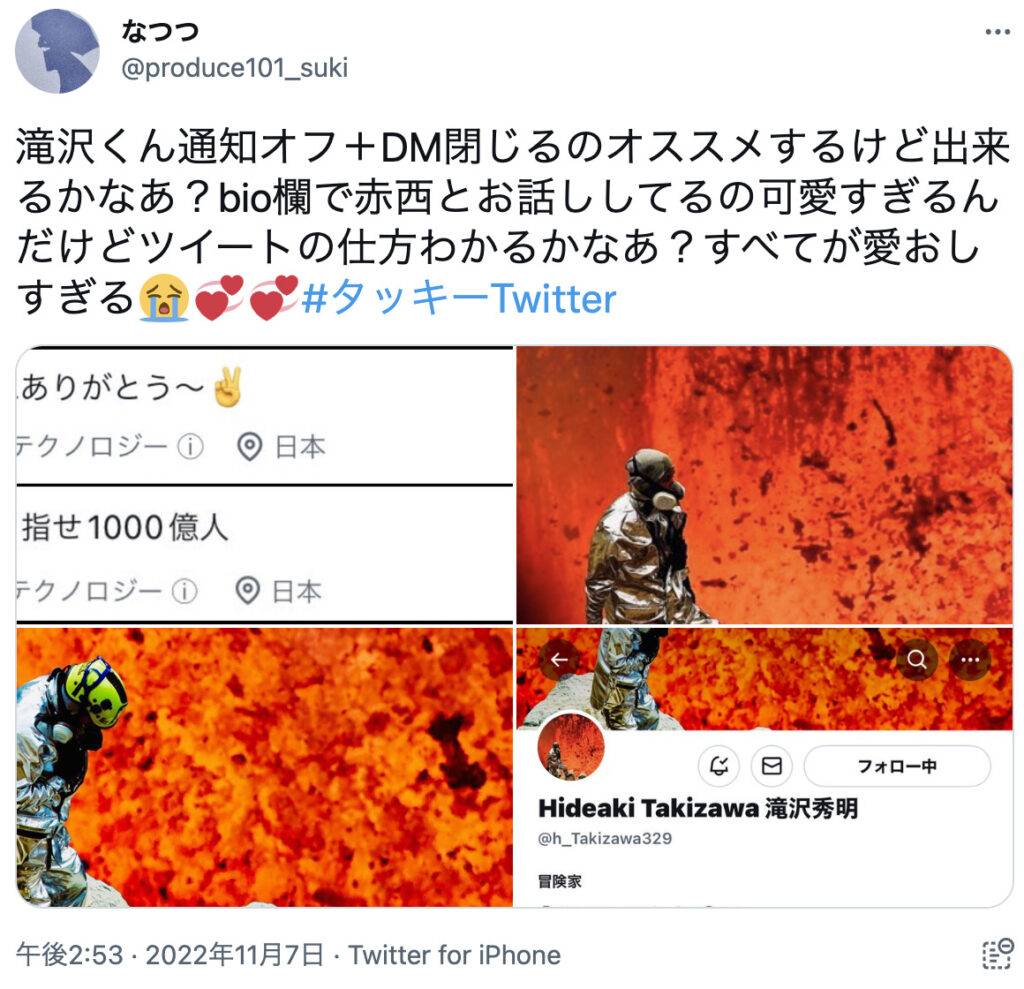Click the first 日本 location pin
Viewport: 1024px width, 989px height.
click(x=249, y=447)
